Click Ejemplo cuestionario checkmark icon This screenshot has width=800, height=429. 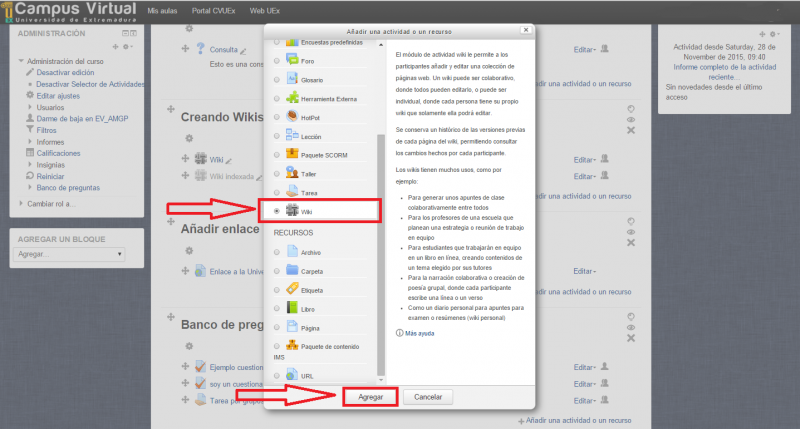coord(201,366)
